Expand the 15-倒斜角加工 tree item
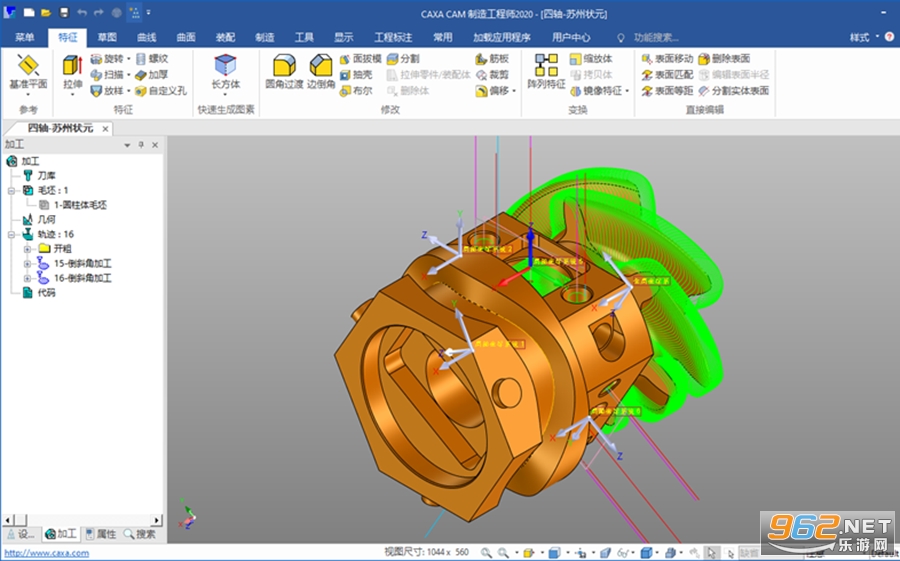Image resolution: width=900 pixels, height=561 pixels. [x=27, y=264]
